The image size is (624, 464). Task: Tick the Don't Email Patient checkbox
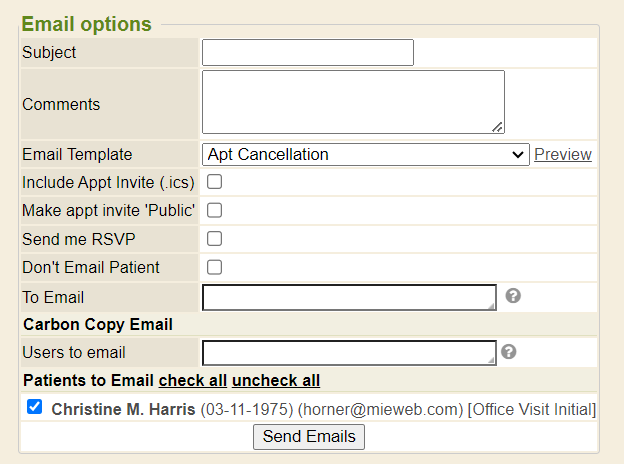point(214,267)
